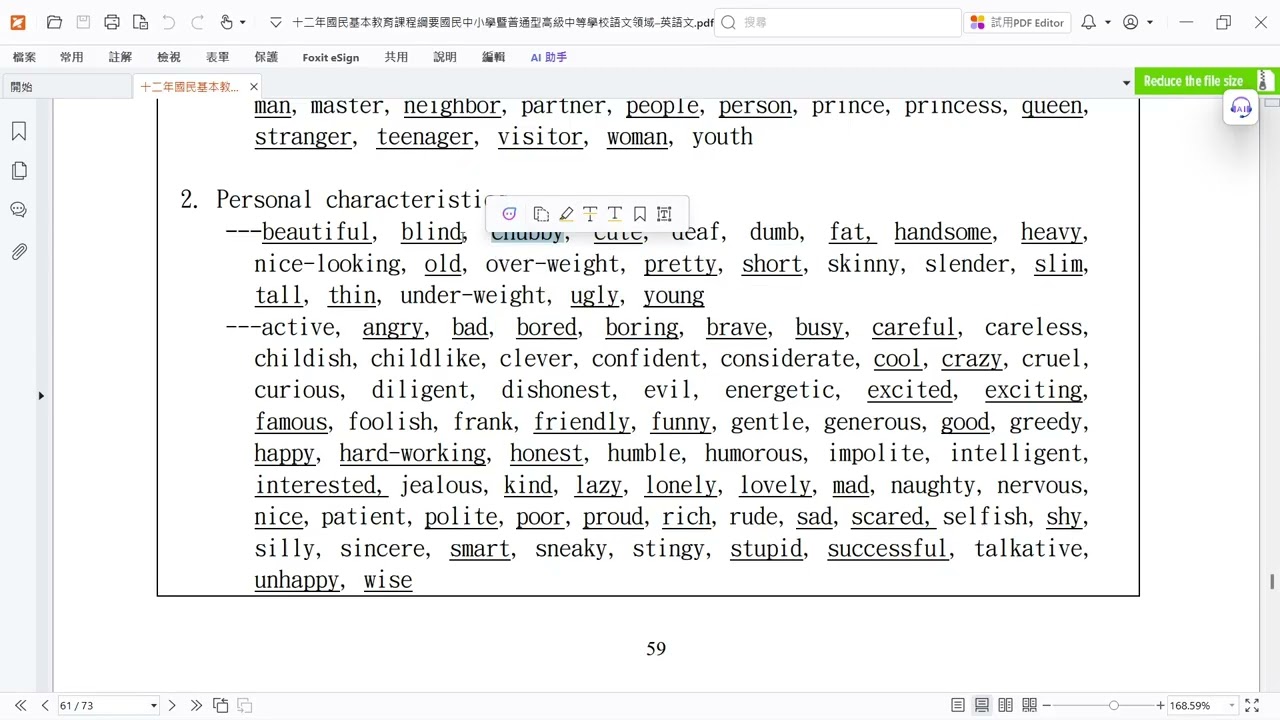Viewport: 1280px width, 720px height.
Task: Switch to facing pages view
Action: pyautogui.click(x=1005, y=705)
